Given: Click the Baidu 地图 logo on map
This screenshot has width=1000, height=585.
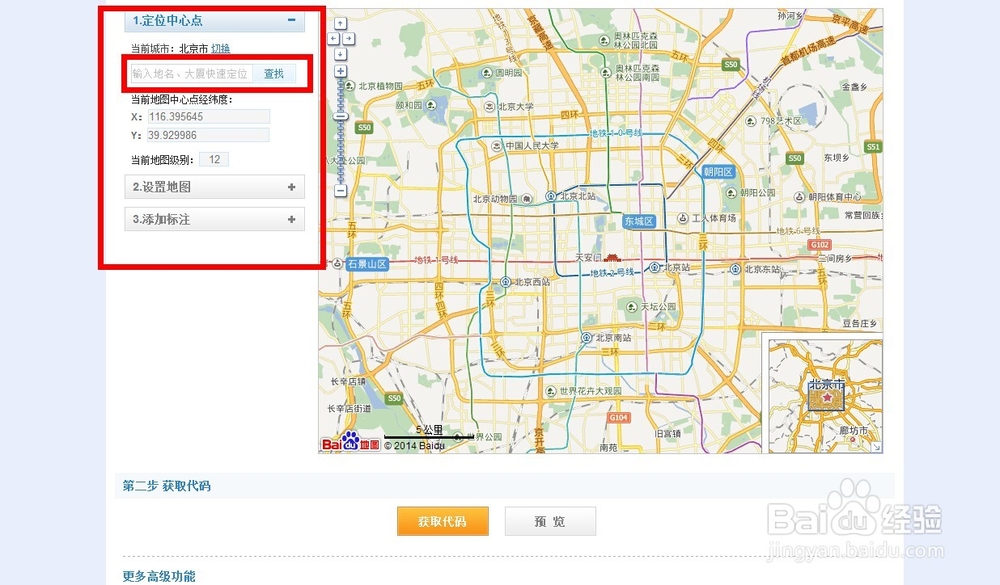Looking at the screenshot, I should [351, 441].
